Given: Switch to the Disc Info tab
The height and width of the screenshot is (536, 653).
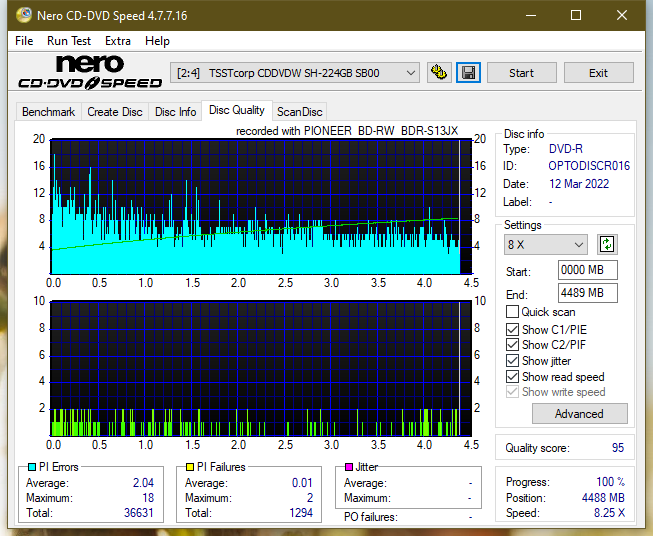Looking at the screenshot, I should [175, 112].
